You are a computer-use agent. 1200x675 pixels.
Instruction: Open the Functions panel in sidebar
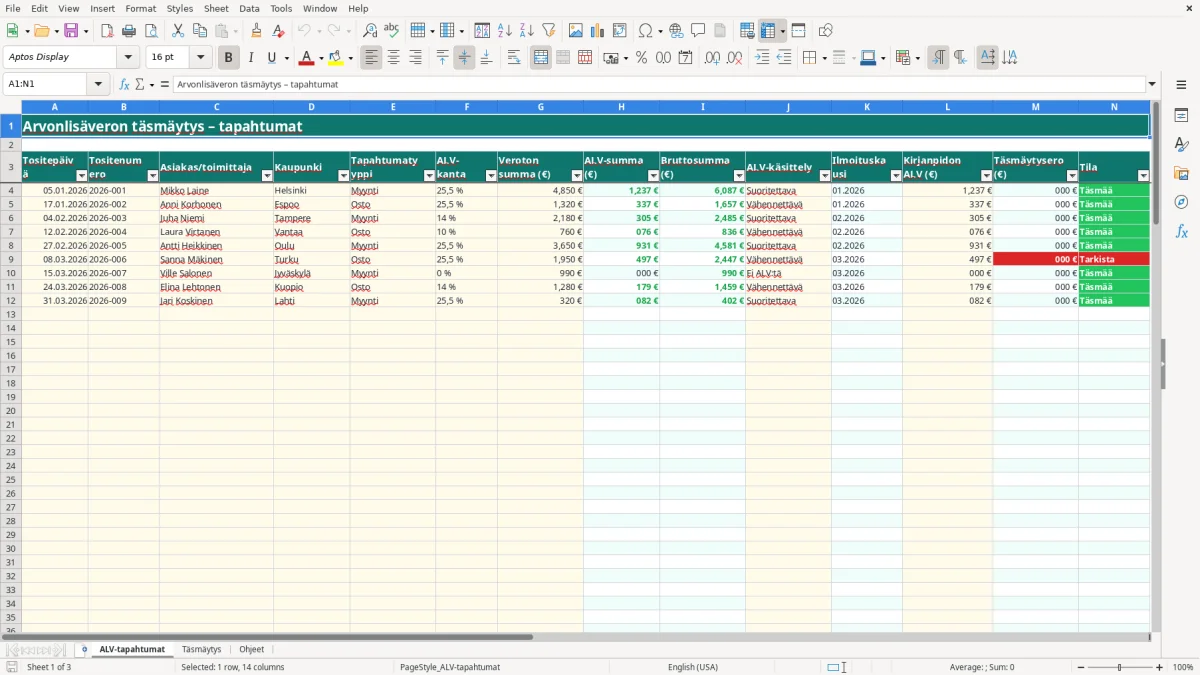[x=1181, y=231]
